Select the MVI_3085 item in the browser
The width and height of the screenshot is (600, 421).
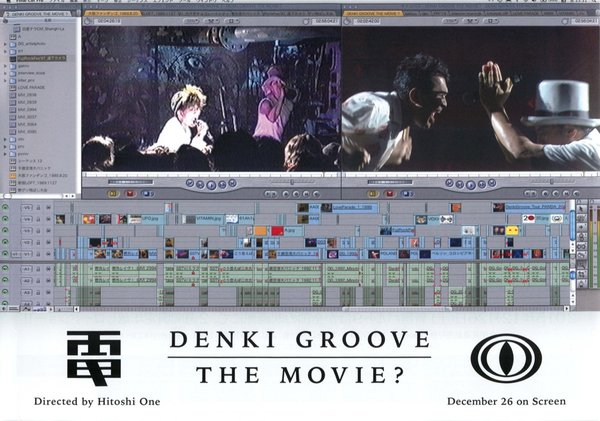pos(23,132)
